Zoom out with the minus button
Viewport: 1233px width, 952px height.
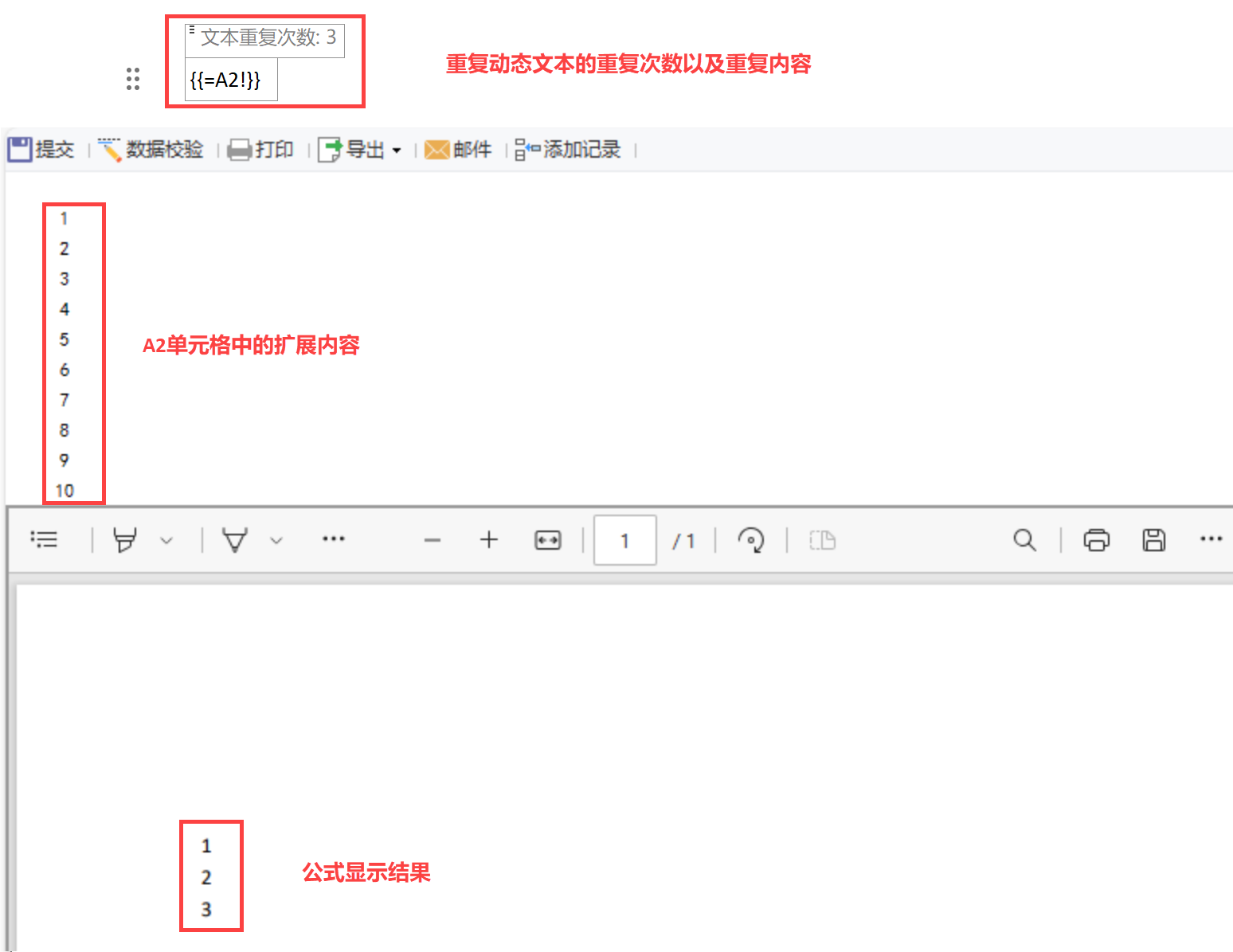pos(433,540)
